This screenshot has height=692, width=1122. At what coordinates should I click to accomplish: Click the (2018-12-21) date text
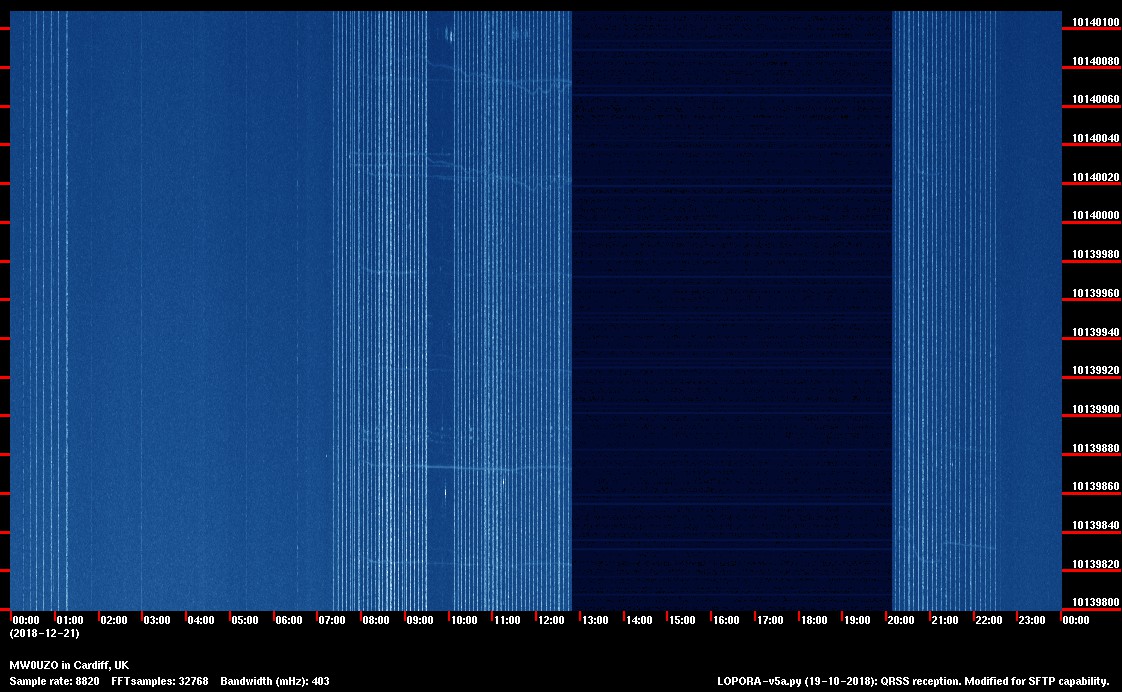tap(44, 634)
